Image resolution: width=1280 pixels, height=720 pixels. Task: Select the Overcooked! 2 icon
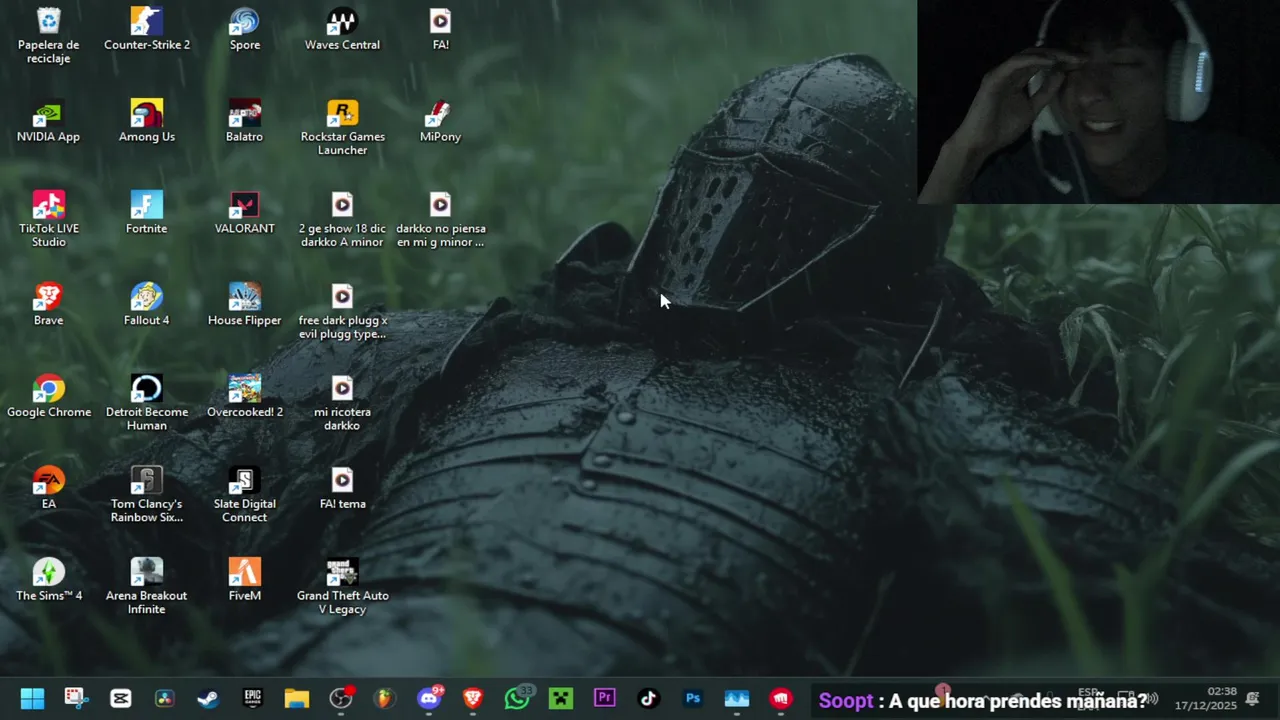point(244,396)
